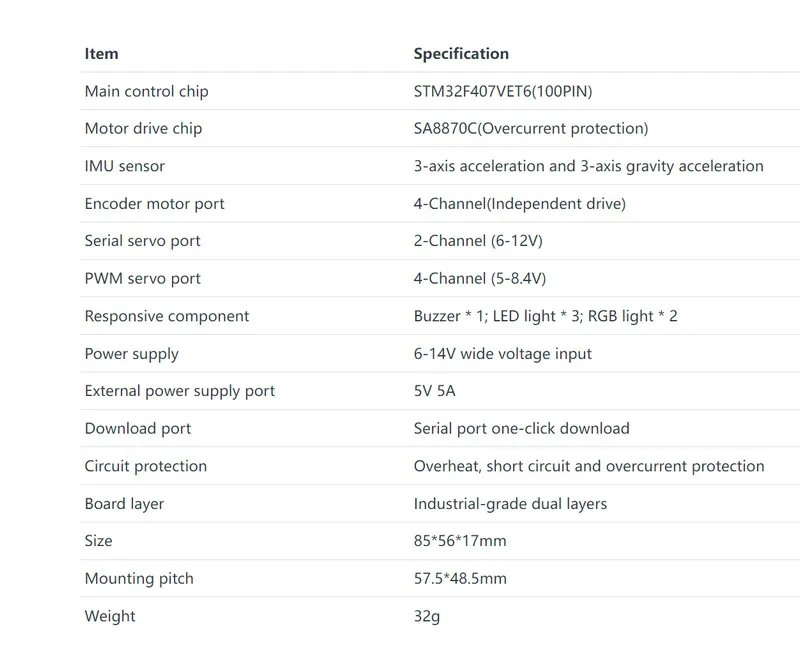
Task: Select the Motor drive chip row label
Action: pyautogui.click(x=143, y=129)
